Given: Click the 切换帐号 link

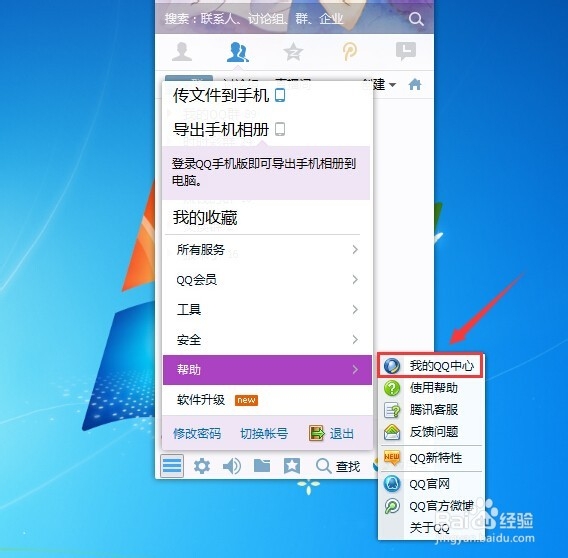Looking at the screenshot, I should (x=264, y=433).
